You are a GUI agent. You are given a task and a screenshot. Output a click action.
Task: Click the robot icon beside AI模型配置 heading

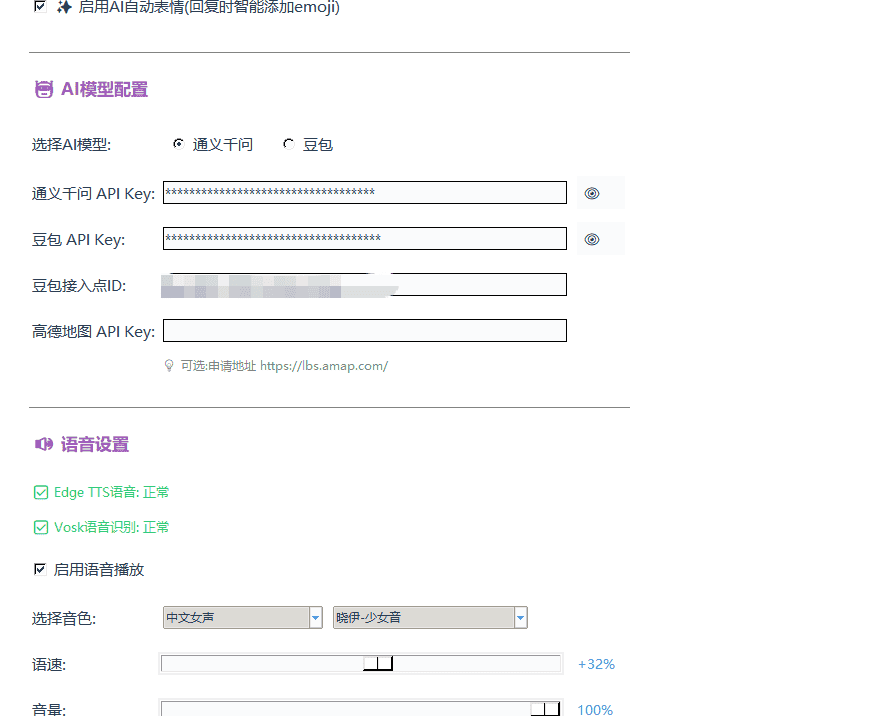click(x=43, y=89)
